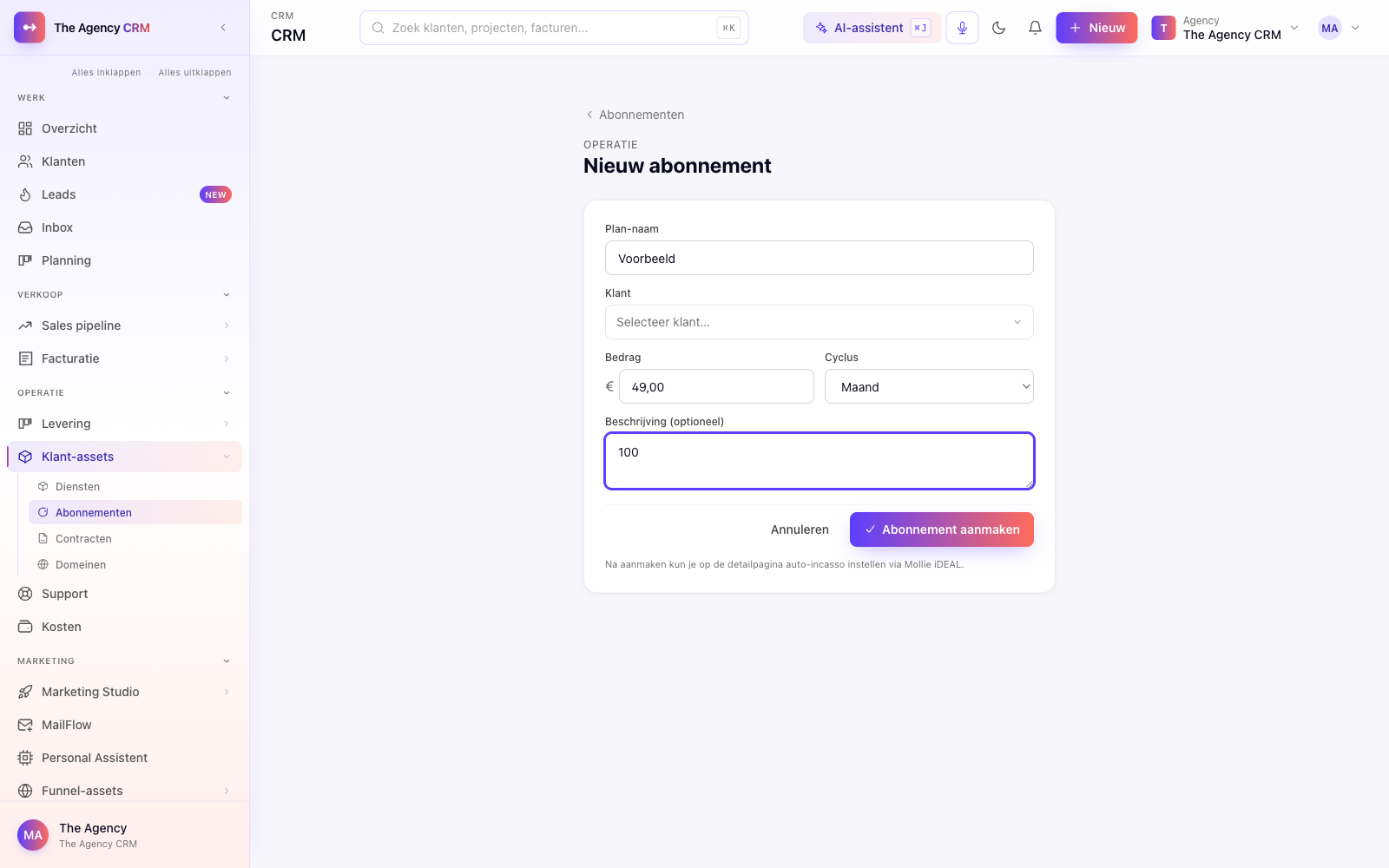This screenshot has height=868, width=1389.
Task: Click the Funnel-assets globe icon
Action: [x=25, y=791]
